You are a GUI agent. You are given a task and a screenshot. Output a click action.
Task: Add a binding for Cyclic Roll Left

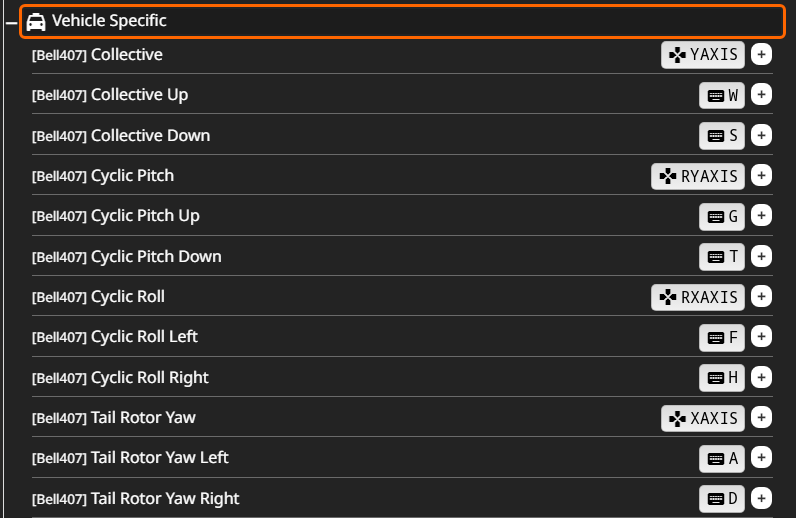coord(761,337)
